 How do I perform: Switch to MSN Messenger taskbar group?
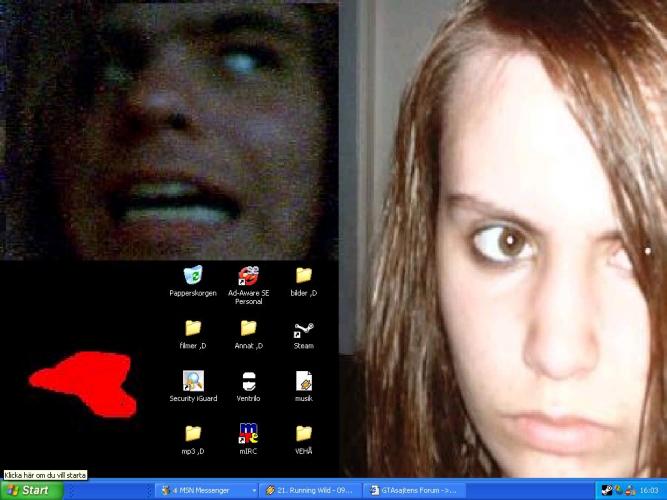click(x=204, y=490)
